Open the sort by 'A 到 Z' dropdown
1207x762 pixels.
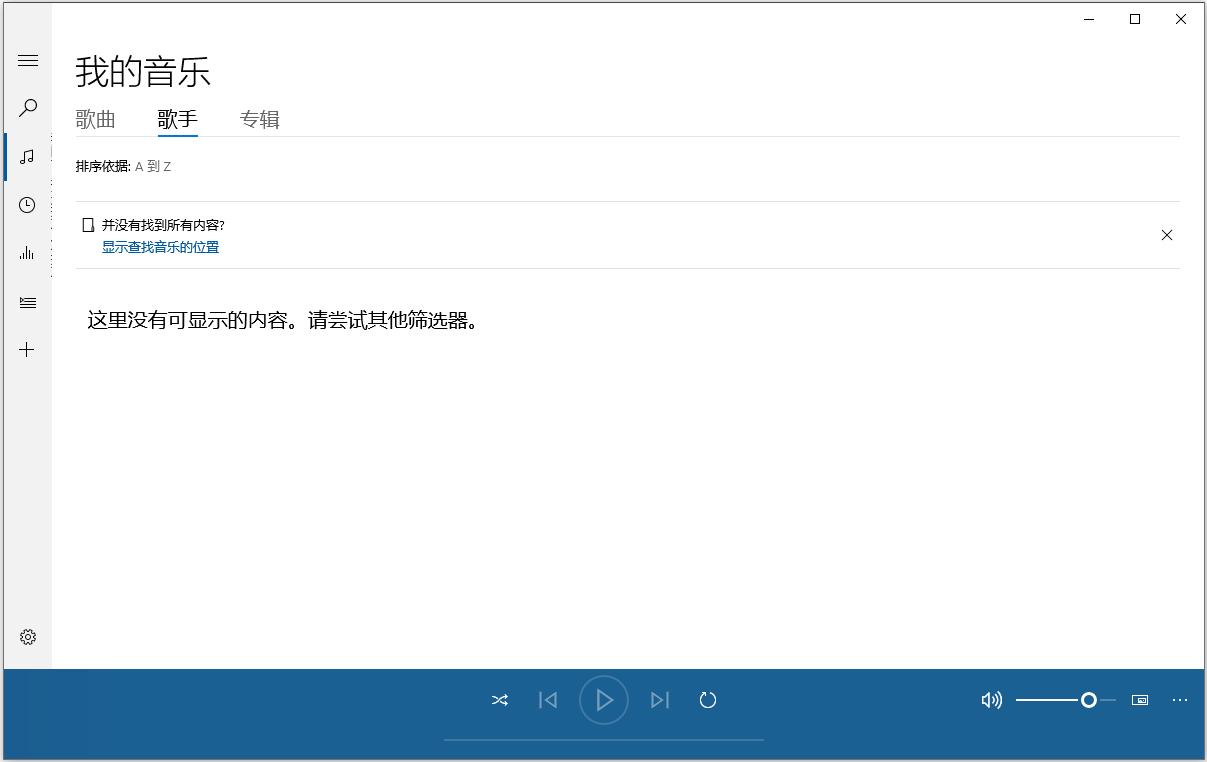pyautogui.click(x=153, y=167)
